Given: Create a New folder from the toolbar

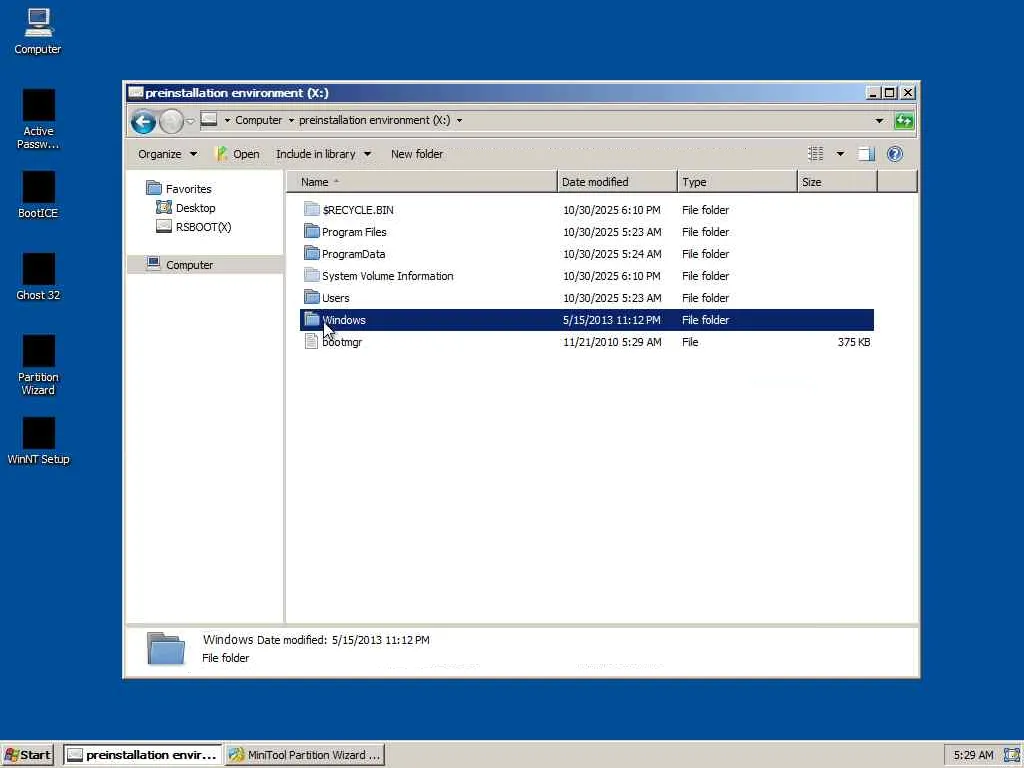Looking at the screenshot, I should tap(417, 154).
